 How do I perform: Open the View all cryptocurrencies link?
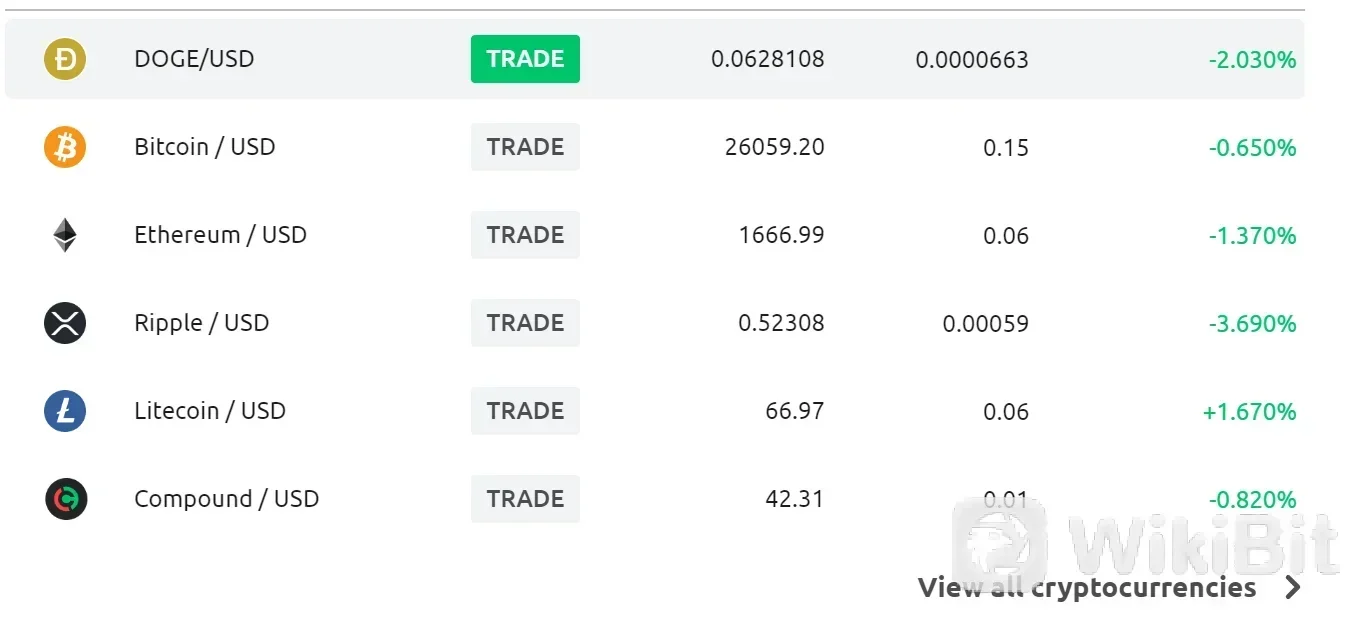[1086, 587]
